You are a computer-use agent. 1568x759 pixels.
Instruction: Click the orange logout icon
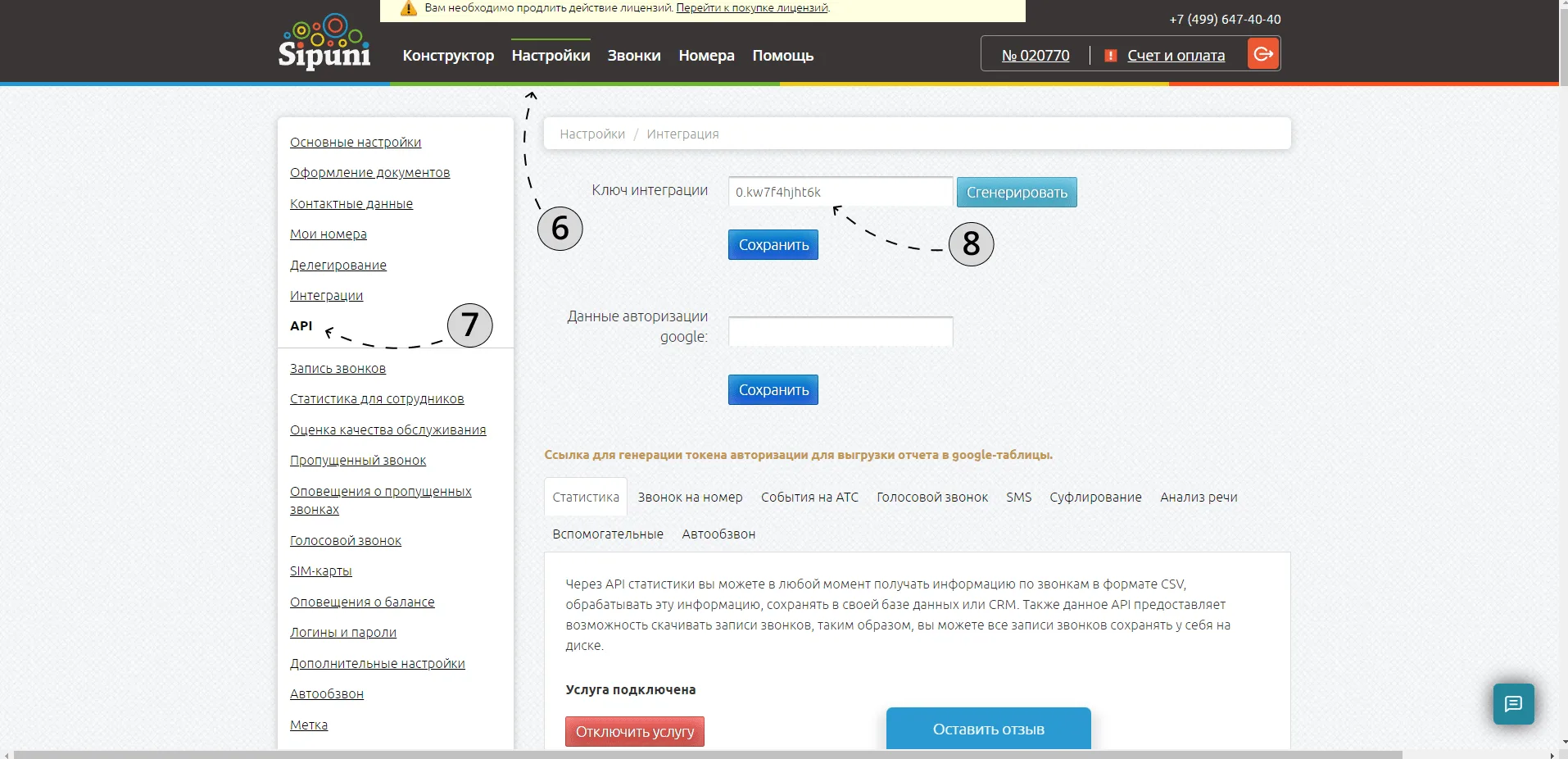(1263, 54)
